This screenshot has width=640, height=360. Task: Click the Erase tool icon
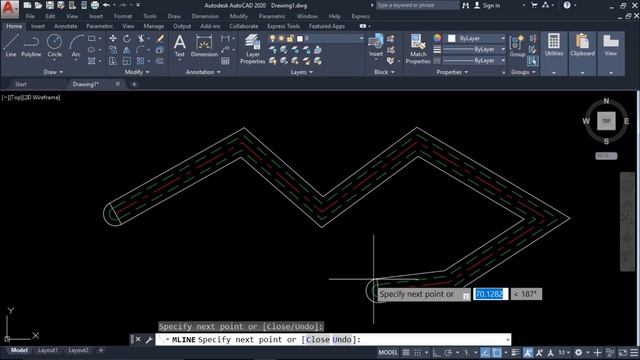[160, 38]
